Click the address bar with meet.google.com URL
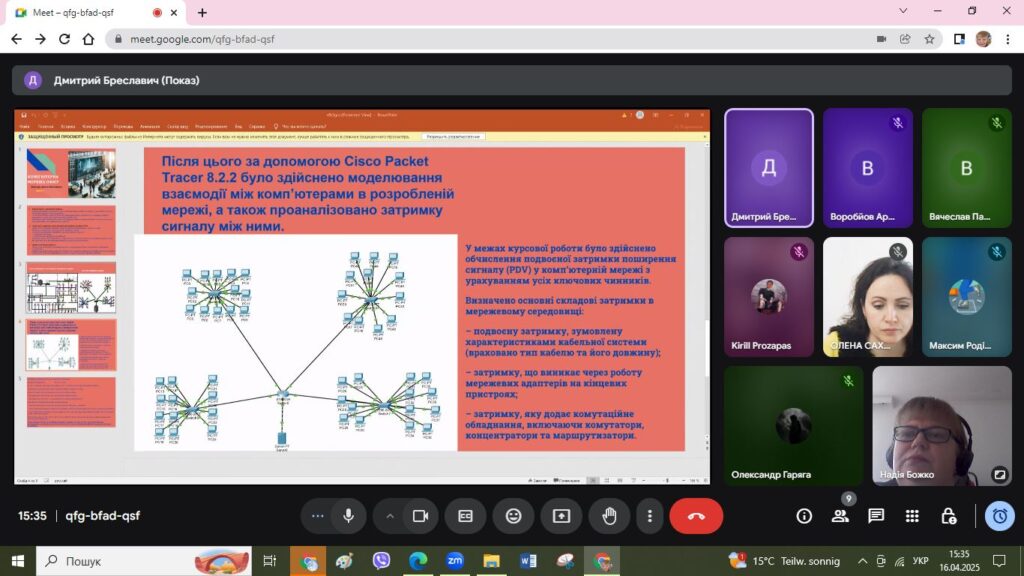 coord(524,39)
